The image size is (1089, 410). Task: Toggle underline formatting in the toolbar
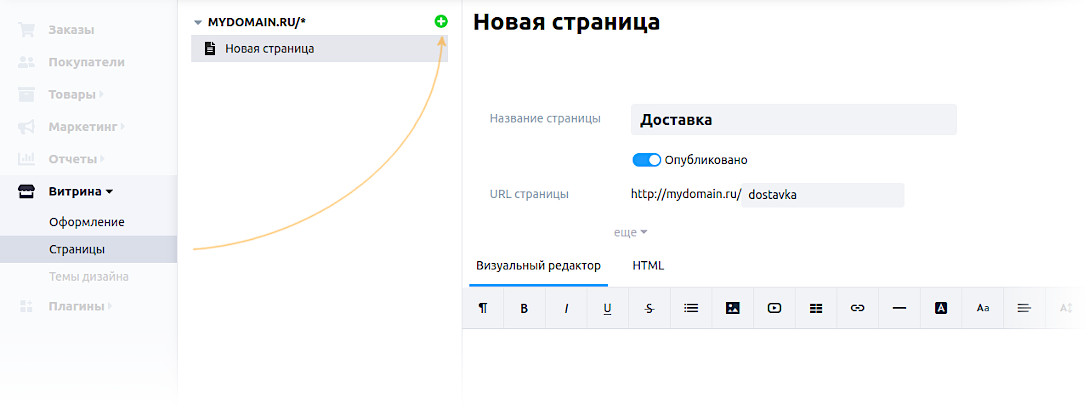click(607, 309)
